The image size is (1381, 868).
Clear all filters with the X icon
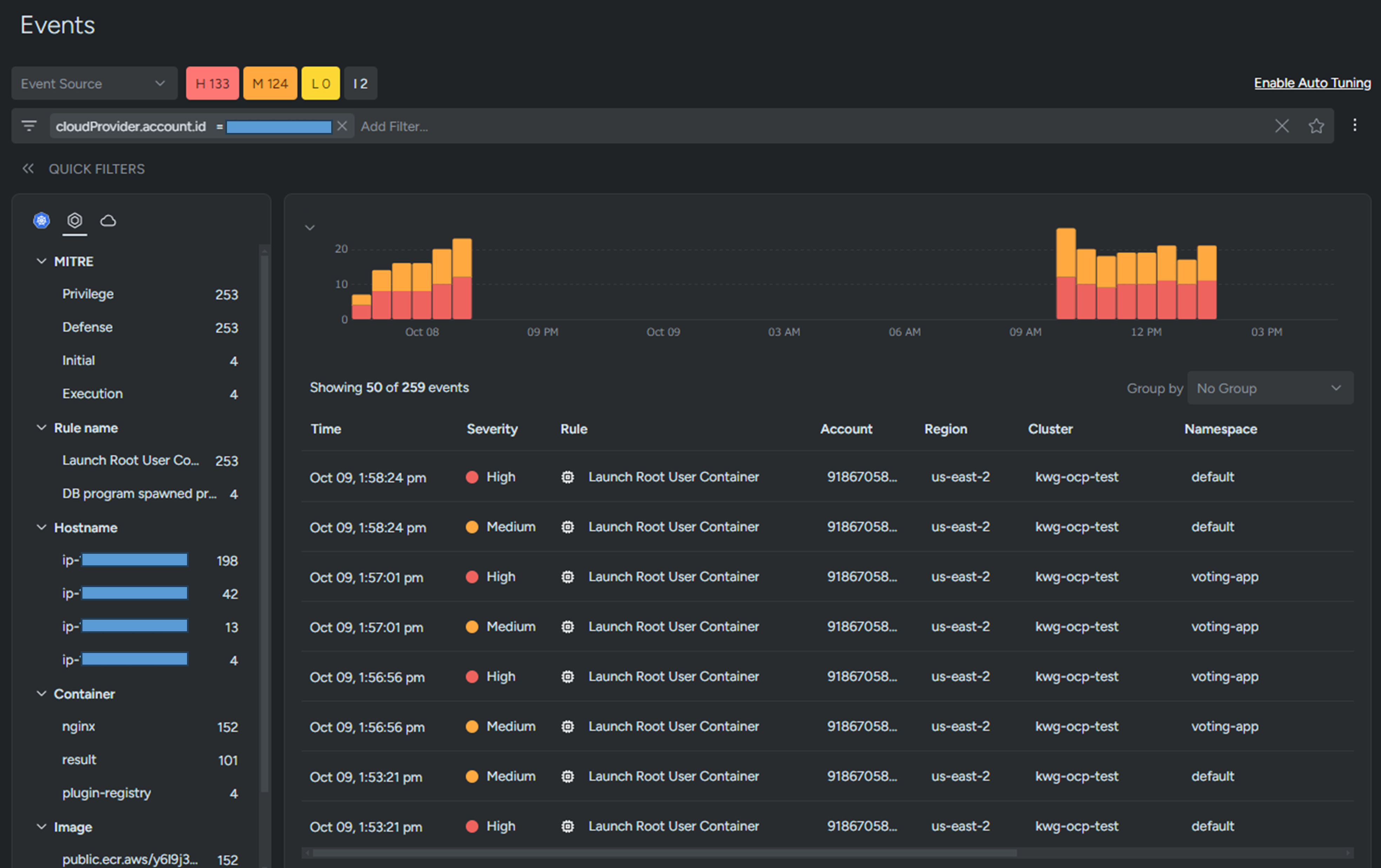click(x=1282, y=126)
